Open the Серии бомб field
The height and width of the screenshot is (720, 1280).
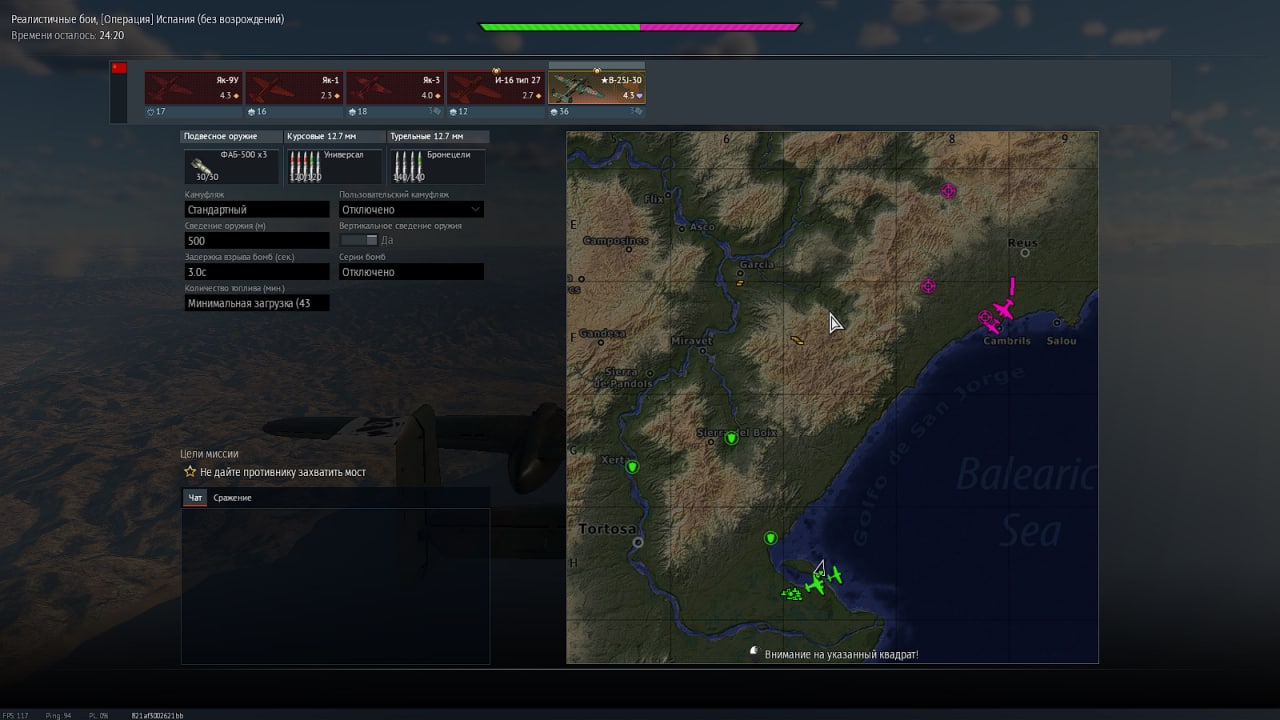[x=411, y=272]
